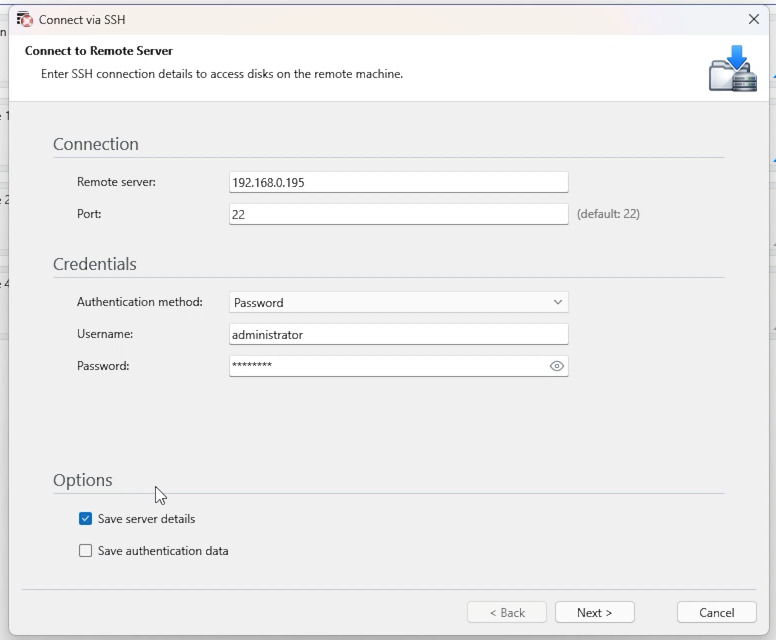The image size is (776, 640).
Task: Click the Username input field
Action: [x=398, y=335]
